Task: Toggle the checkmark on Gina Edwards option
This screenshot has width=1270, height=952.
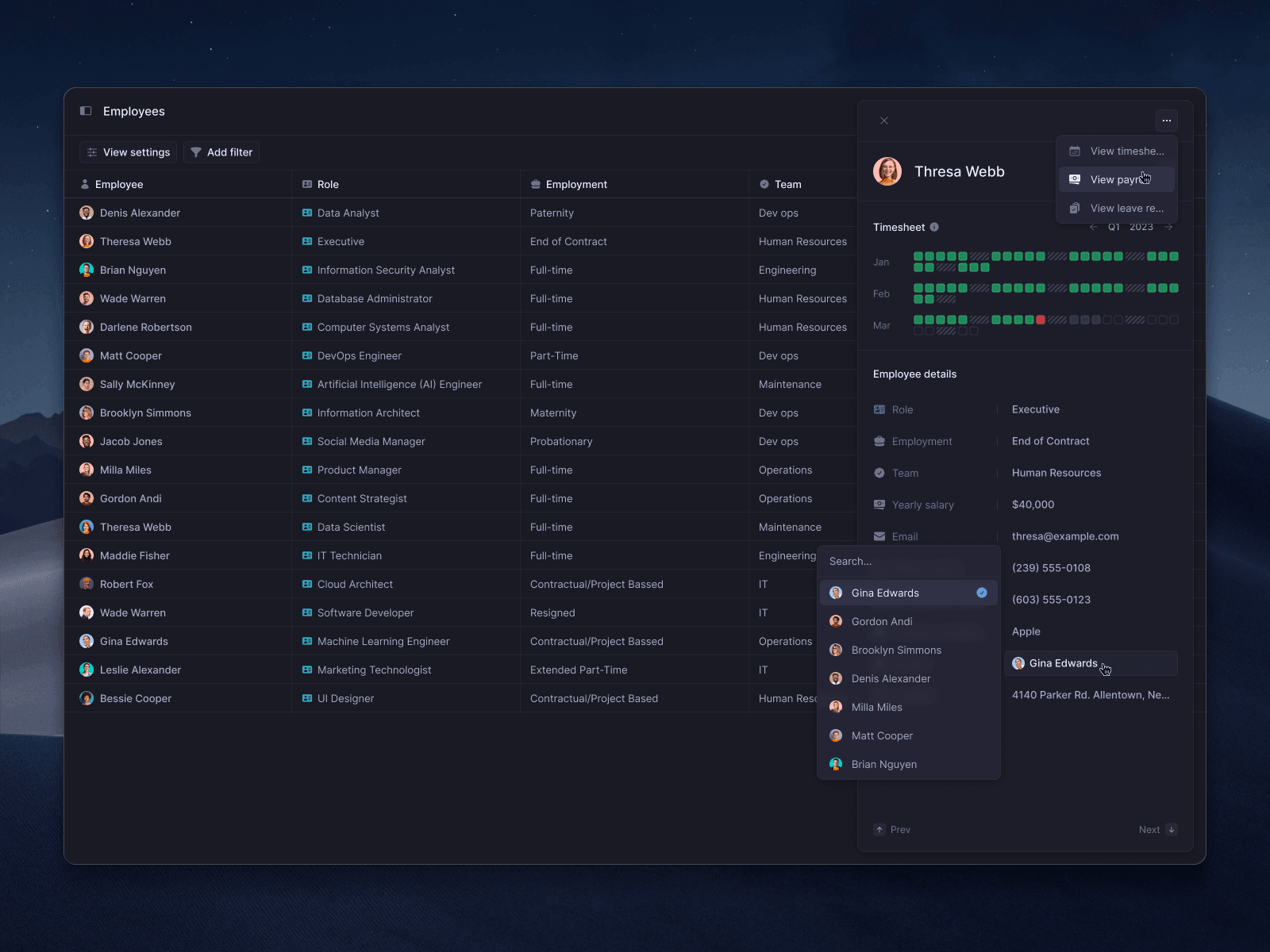Action: (982, 593)
